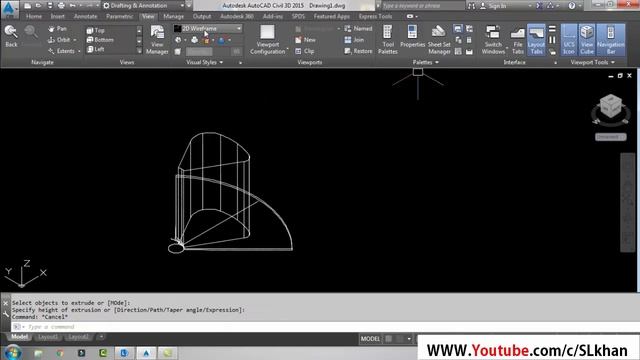Expand the Views list with bottom arrow

point(139,51)
